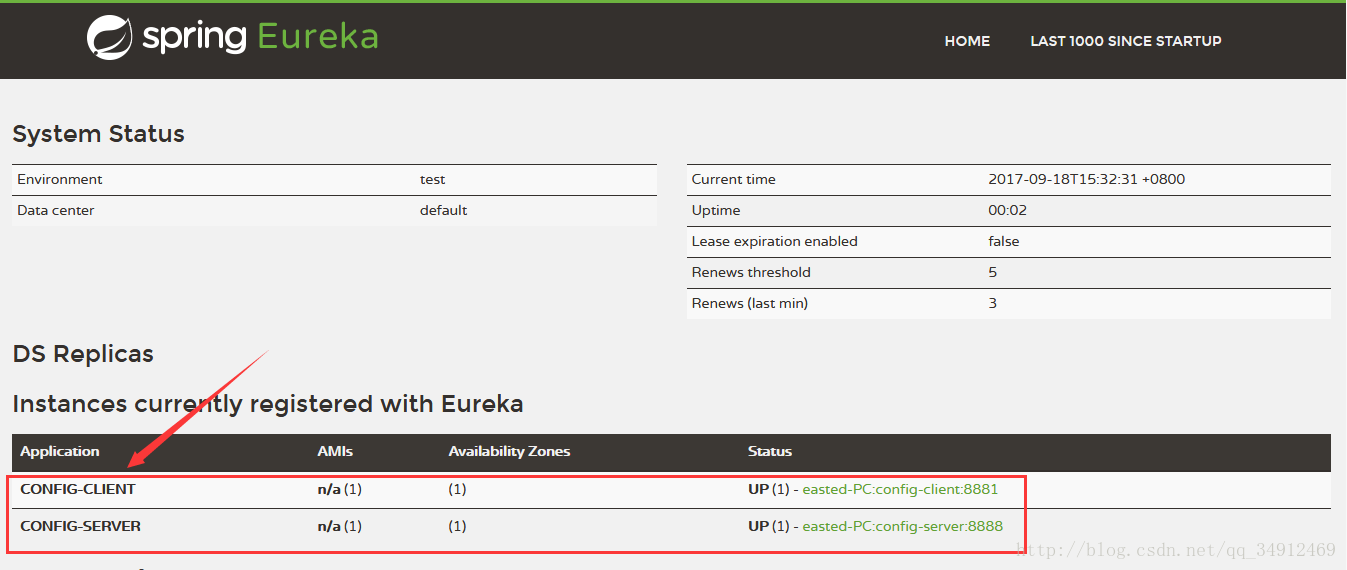Select the Renews threshold label
Screen dimensions: 1347x570
click(x=751, y=272)
